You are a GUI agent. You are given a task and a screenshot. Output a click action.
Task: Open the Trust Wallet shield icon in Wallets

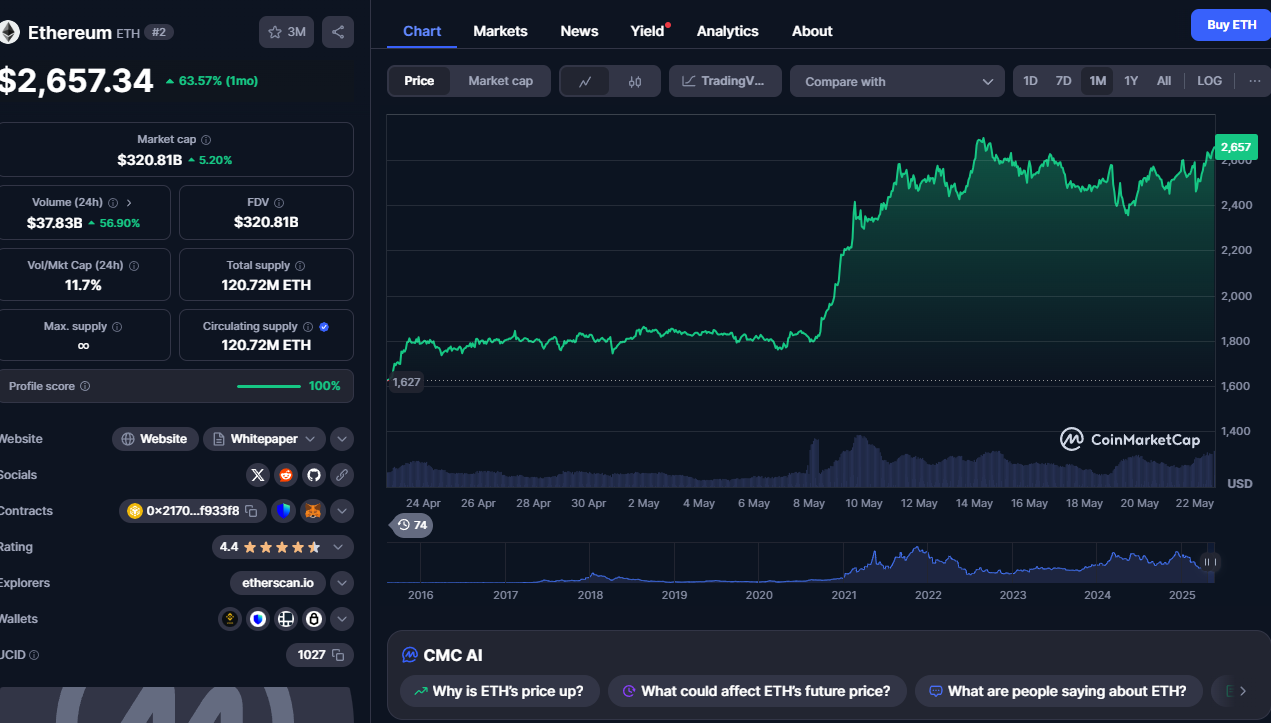coord(258,619)
